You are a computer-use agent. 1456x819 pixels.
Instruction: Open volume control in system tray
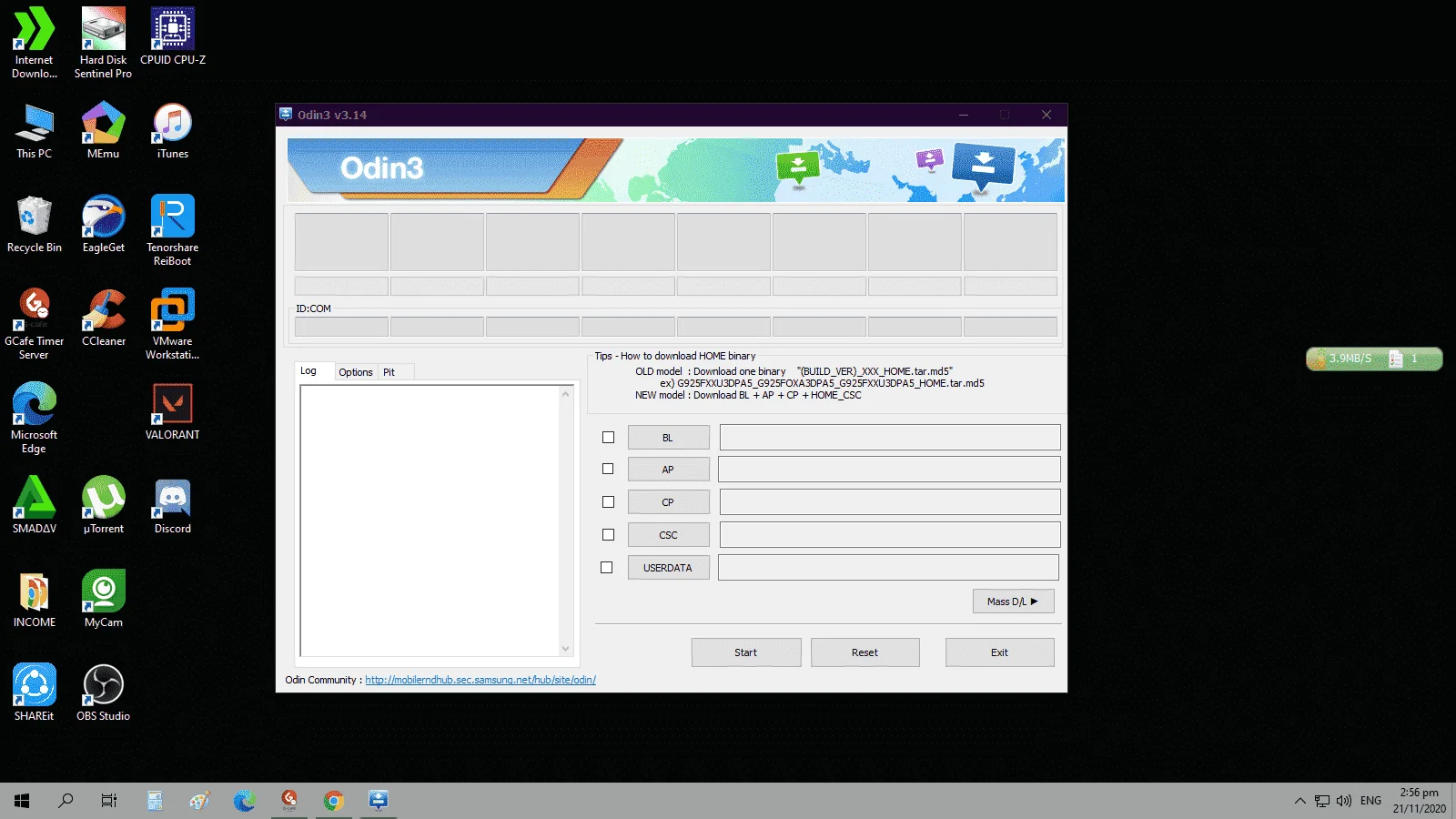1344,801
